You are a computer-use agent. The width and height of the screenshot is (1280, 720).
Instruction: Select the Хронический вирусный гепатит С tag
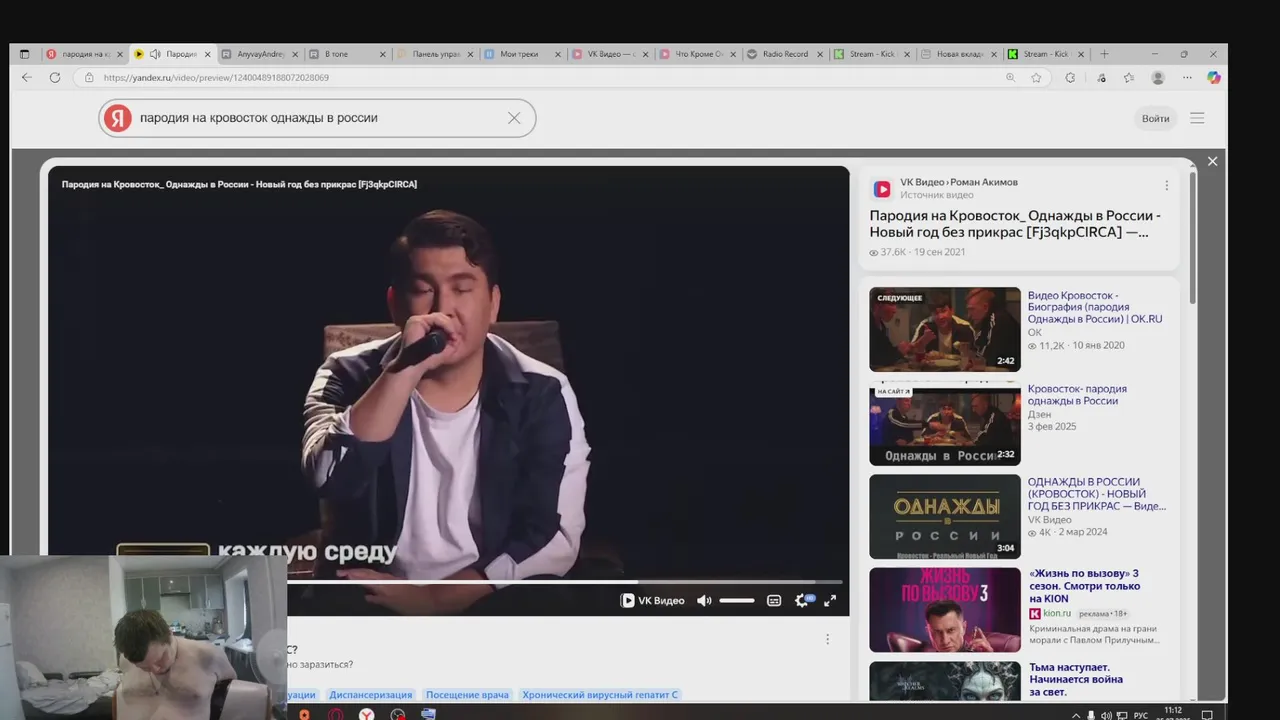pyautogui.click(x=600, y=695)
